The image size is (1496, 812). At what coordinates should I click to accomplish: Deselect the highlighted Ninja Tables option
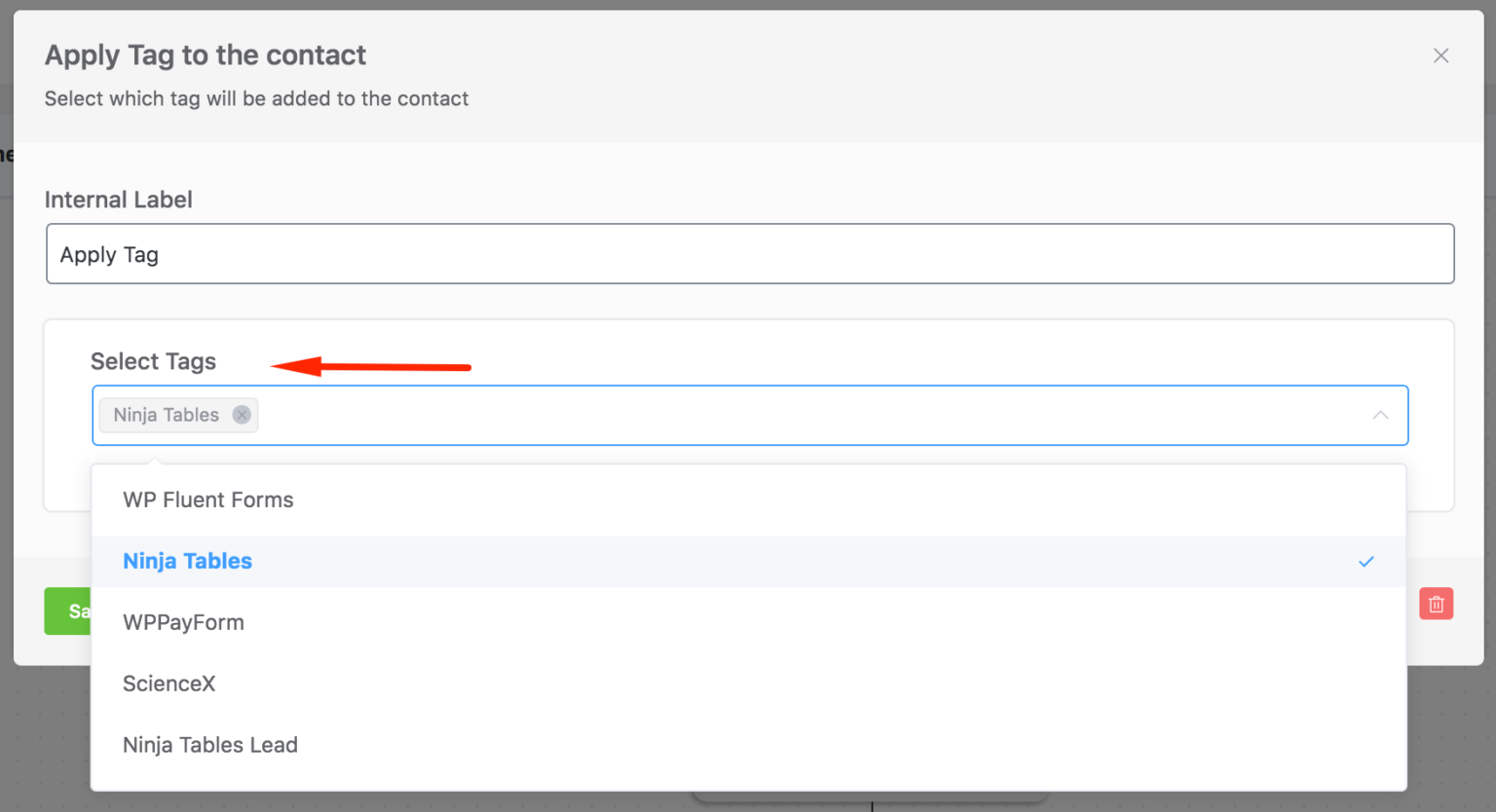click(x=748, y=562)
